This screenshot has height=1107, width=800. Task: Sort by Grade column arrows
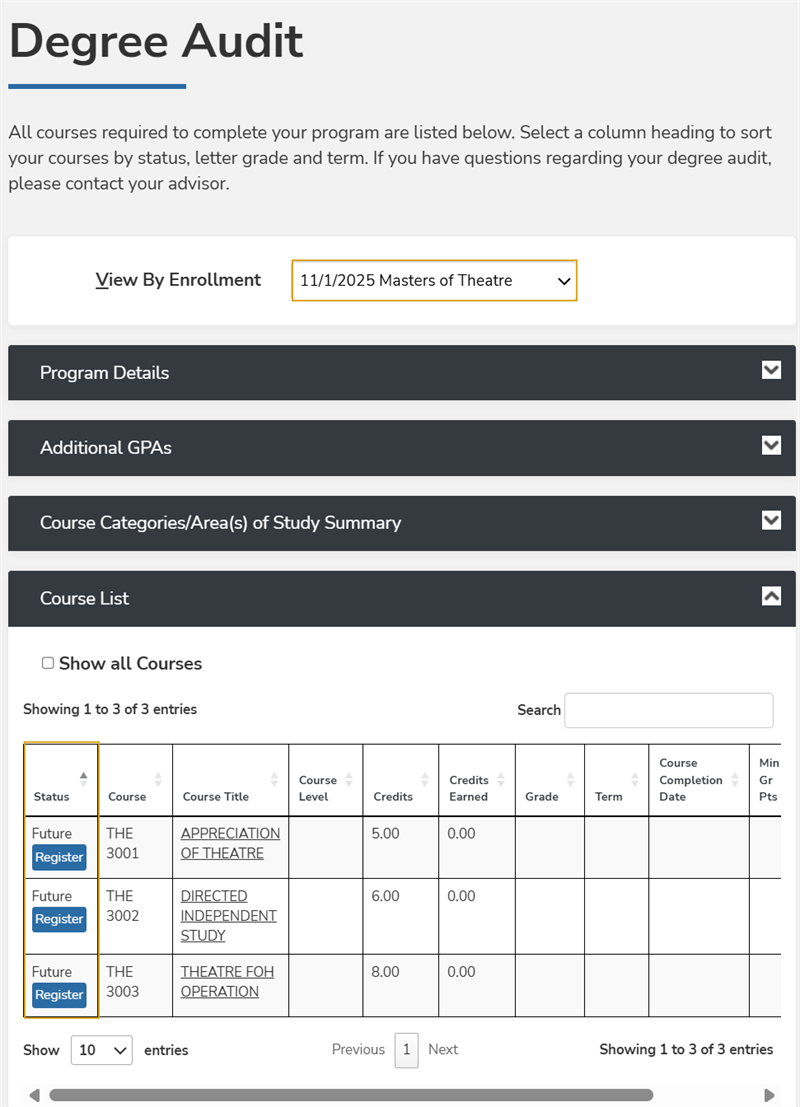click(570, 779)
